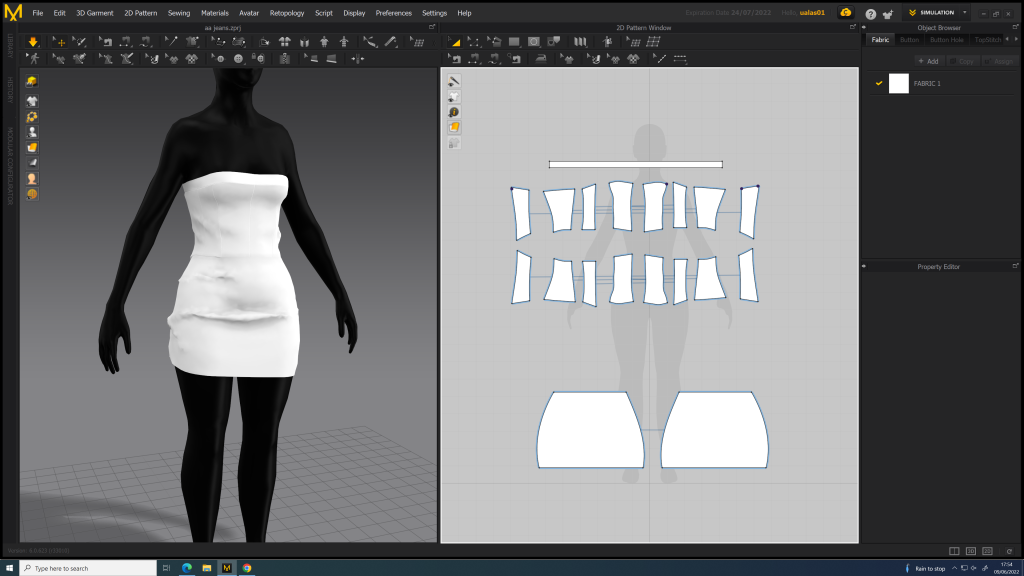Click the Add fabric button

[928, 61]
